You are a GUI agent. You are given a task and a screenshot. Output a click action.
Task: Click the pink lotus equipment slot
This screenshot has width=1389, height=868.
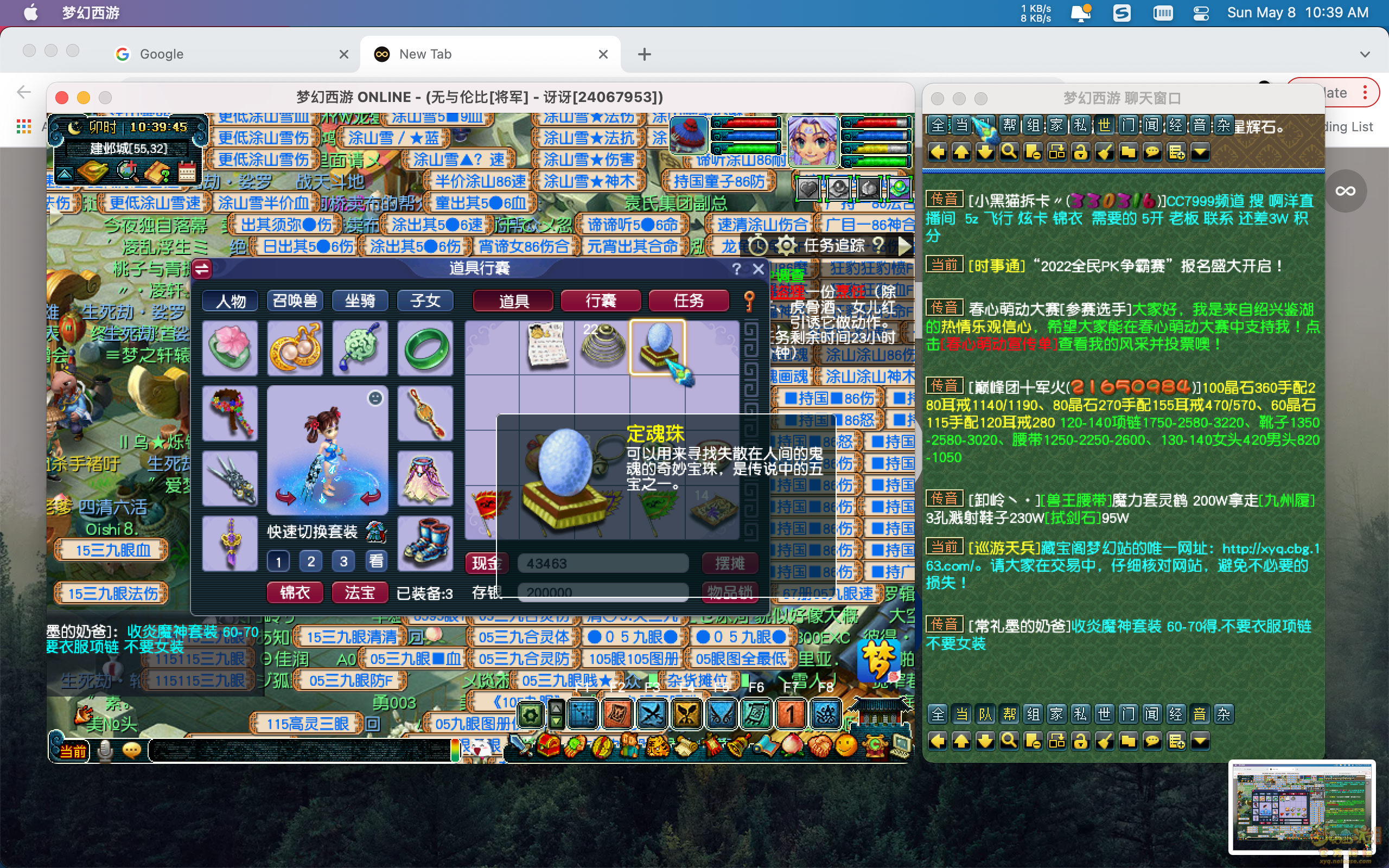click(x=230, y=348)
